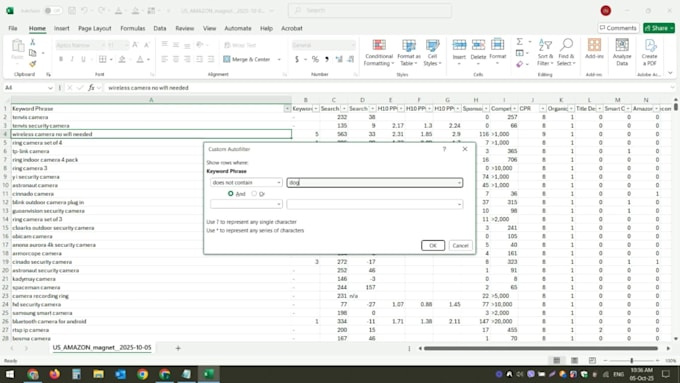
Task: Open the second criteria operator dropdown
Action: (x=246, y=204)
